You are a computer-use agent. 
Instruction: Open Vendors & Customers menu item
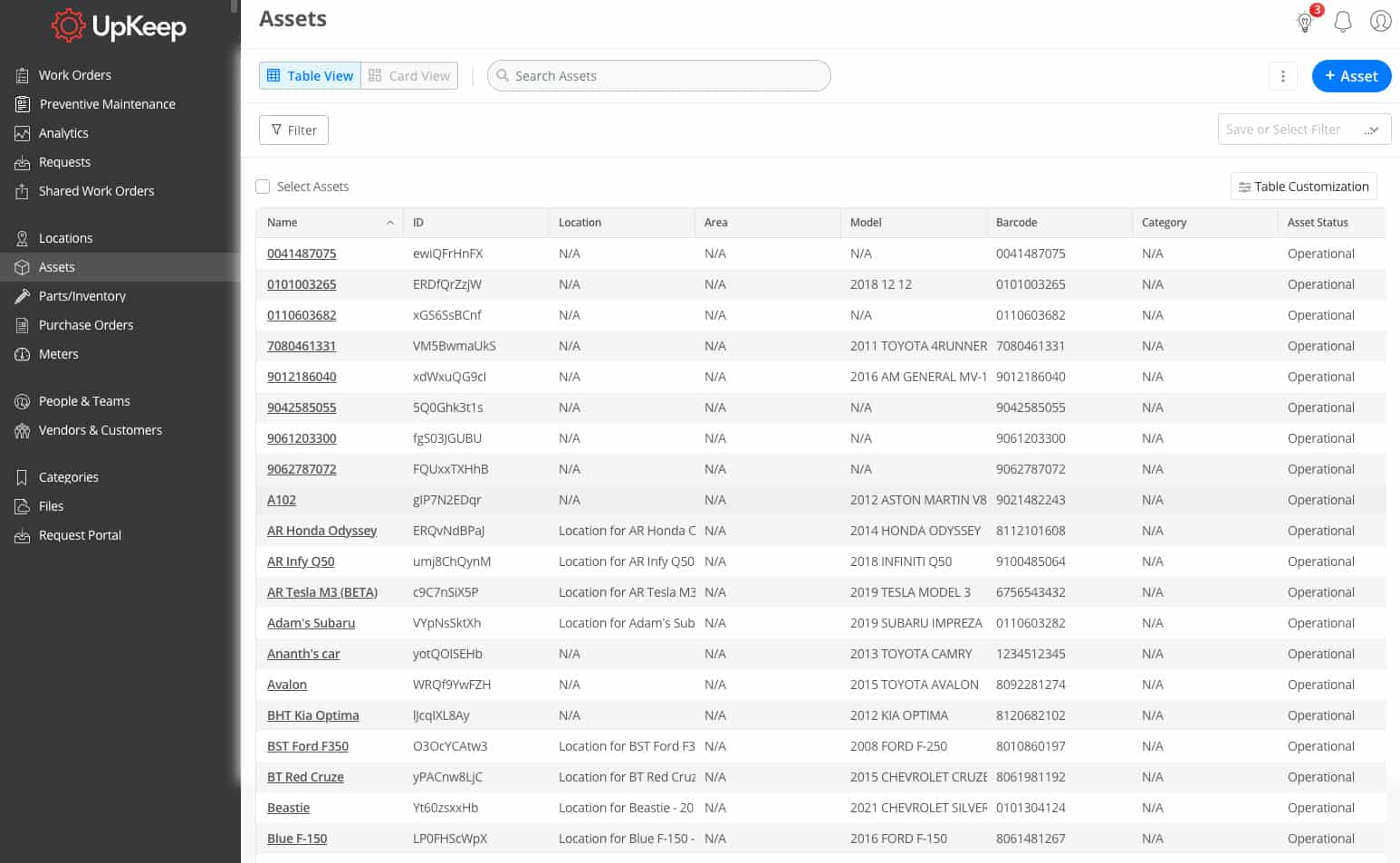click(101, 430)
